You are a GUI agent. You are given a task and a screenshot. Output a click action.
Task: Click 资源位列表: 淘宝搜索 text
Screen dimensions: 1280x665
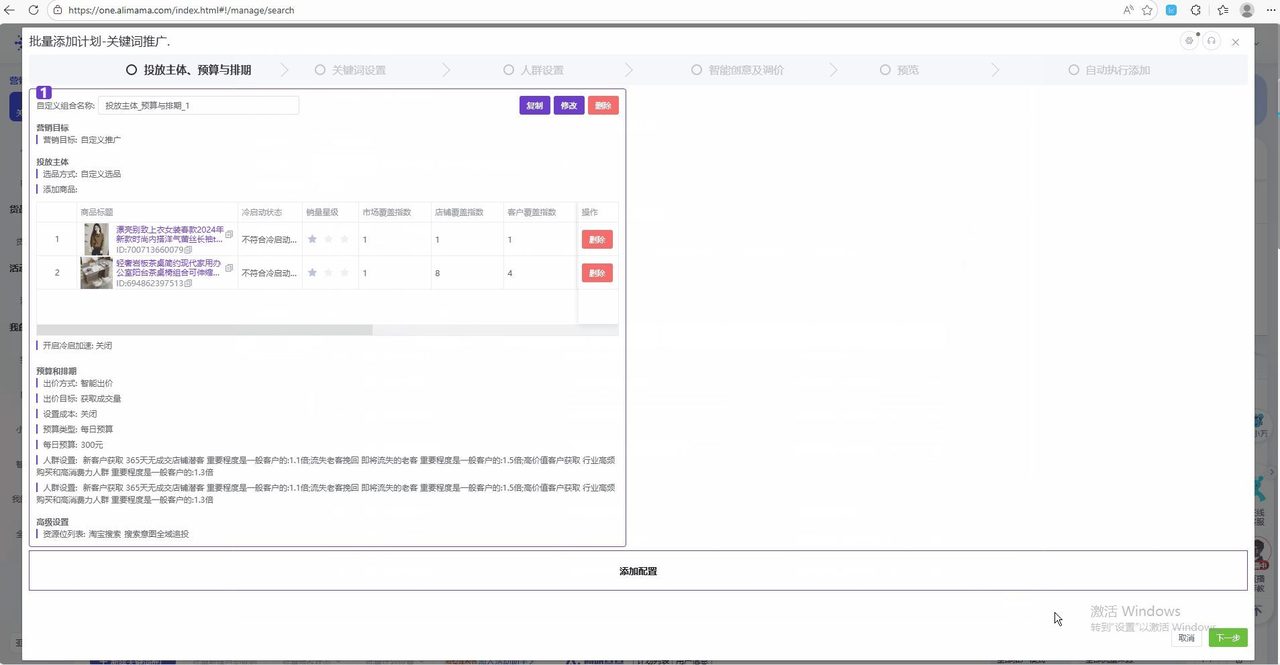pyautogui.click(x=82, y=534)
